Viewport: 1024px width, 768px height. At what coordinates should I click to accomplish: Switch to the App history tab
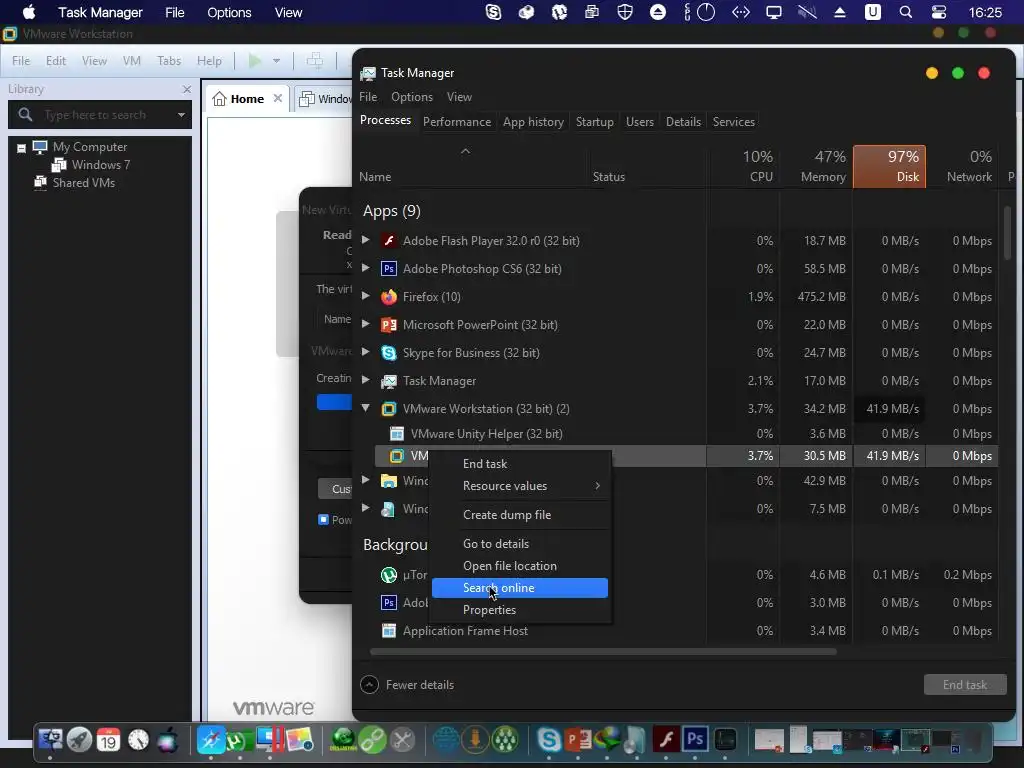click(533, 121)
